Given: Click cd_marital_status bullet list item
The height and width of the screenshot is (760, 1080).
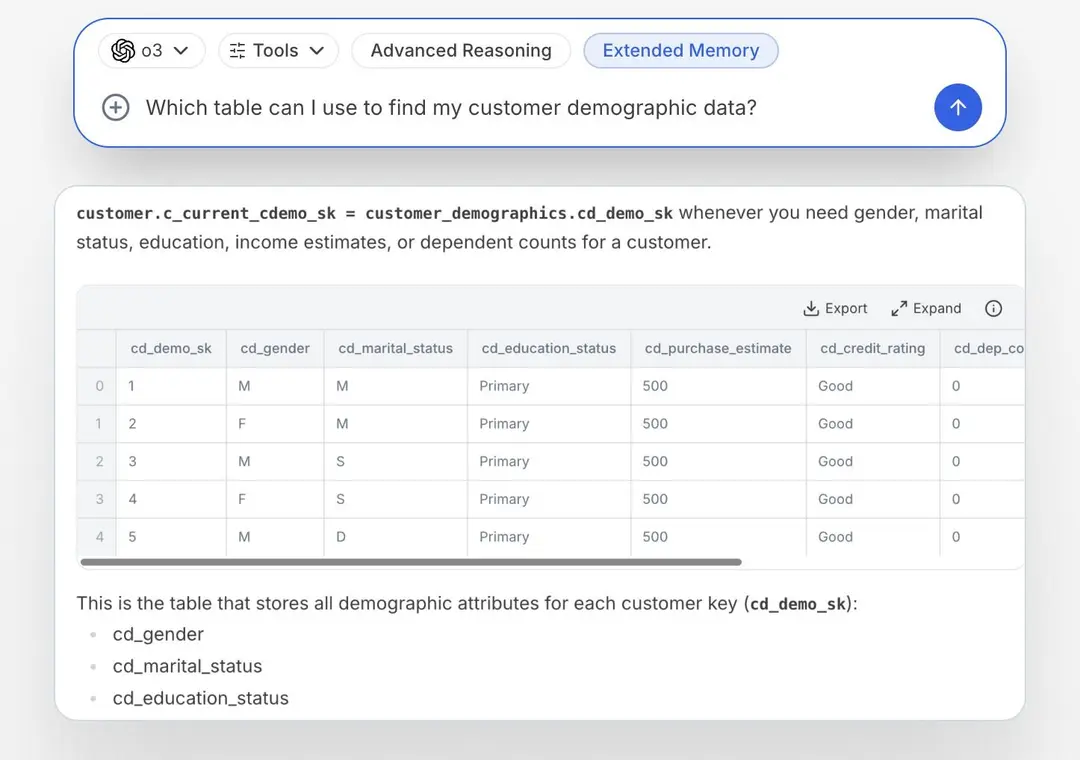Looking at the screenshot, I should (x=187, y=666).
